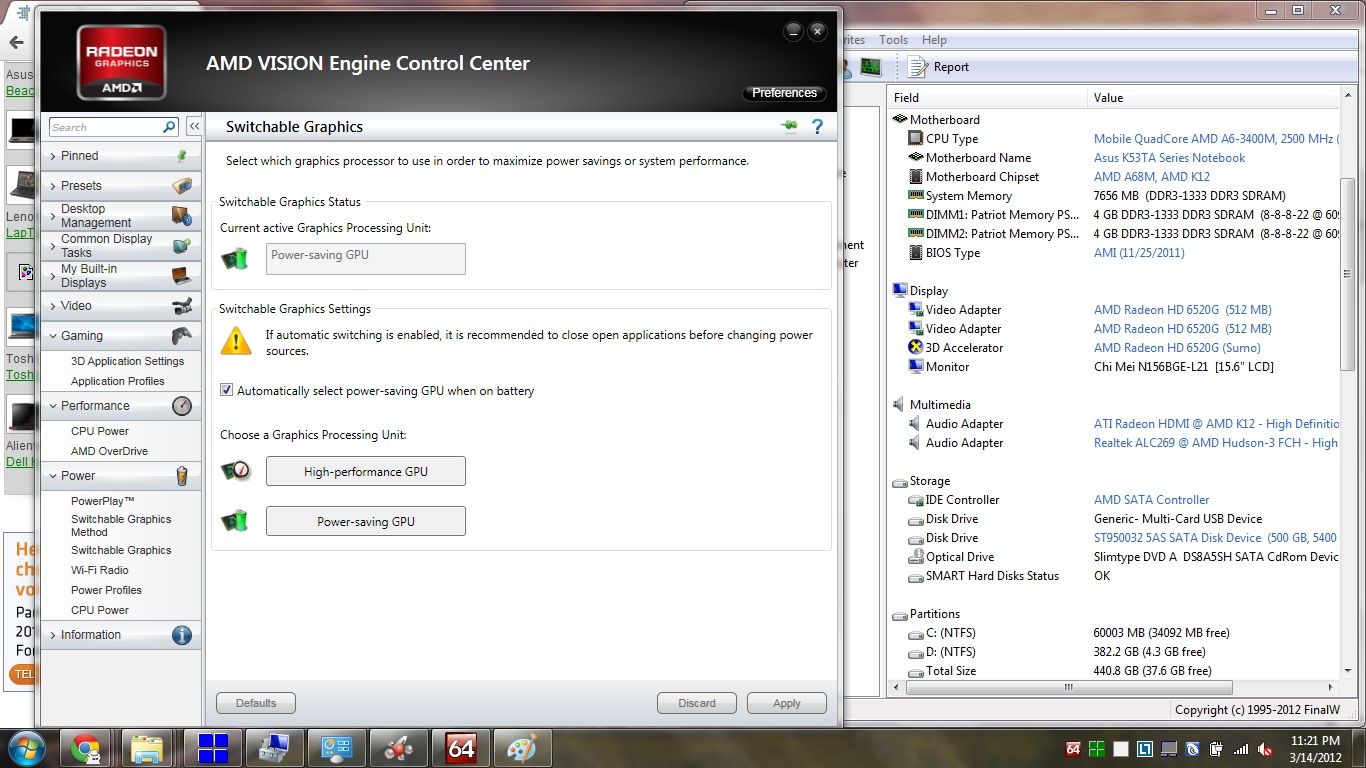Click the Pinned pushpin icon in sidebar
This screenshot has height=768, width=1366.
(182, 156)
